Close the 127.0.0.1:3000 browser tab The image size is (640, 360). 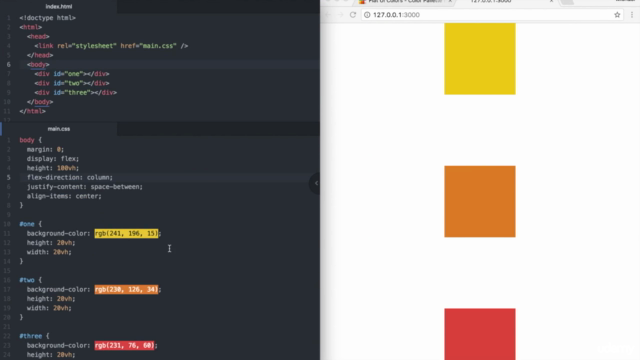click(551, 2)
